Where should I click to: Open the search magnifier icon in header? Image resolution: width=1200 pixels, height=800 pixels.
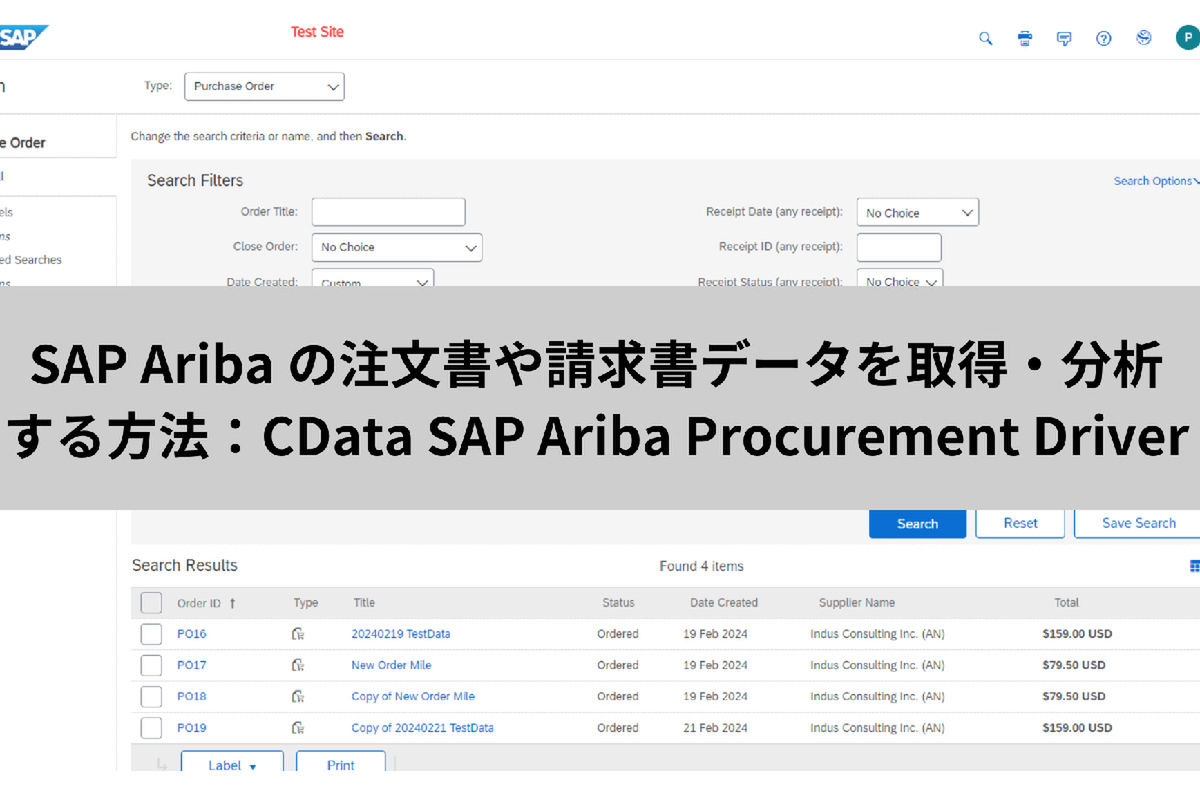click(985, 38)
